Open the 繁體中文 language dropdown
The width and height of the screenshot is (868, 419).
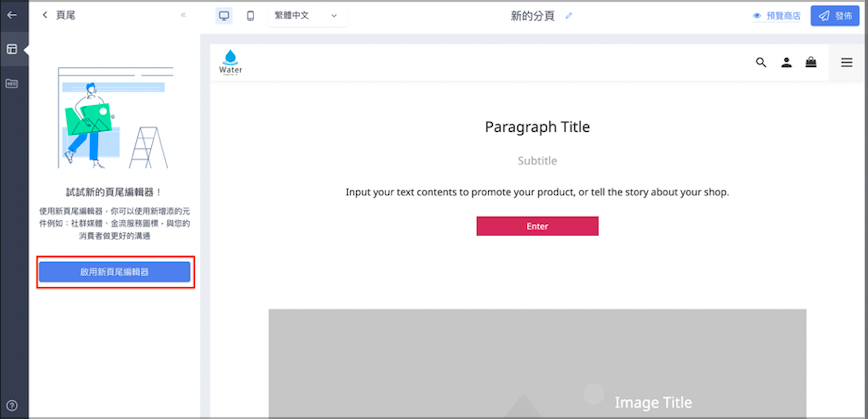pyautogui.click(x=307, y=15)
